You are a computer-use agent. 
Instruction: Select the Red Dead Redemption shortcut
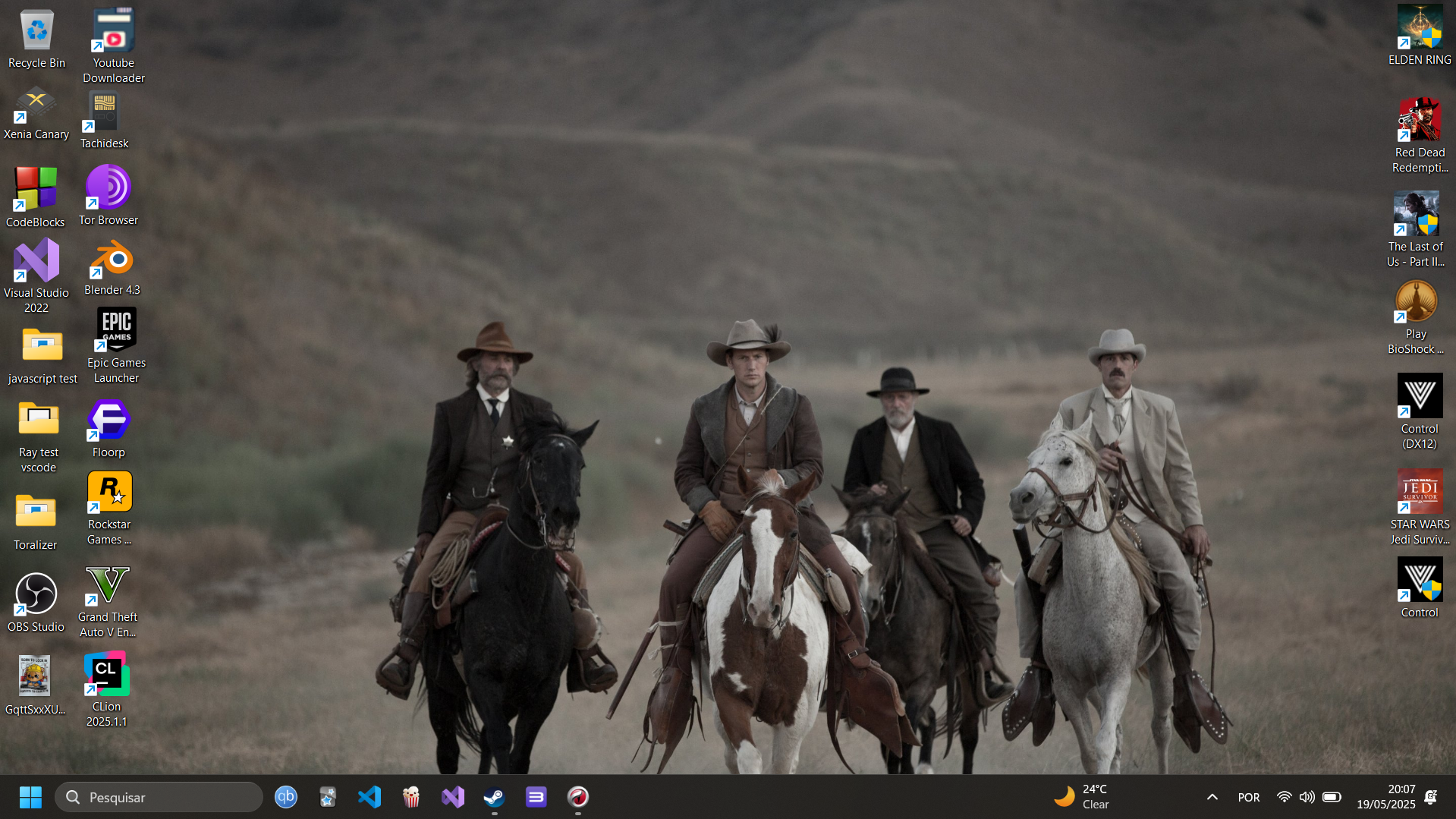tap(1420, 136)
